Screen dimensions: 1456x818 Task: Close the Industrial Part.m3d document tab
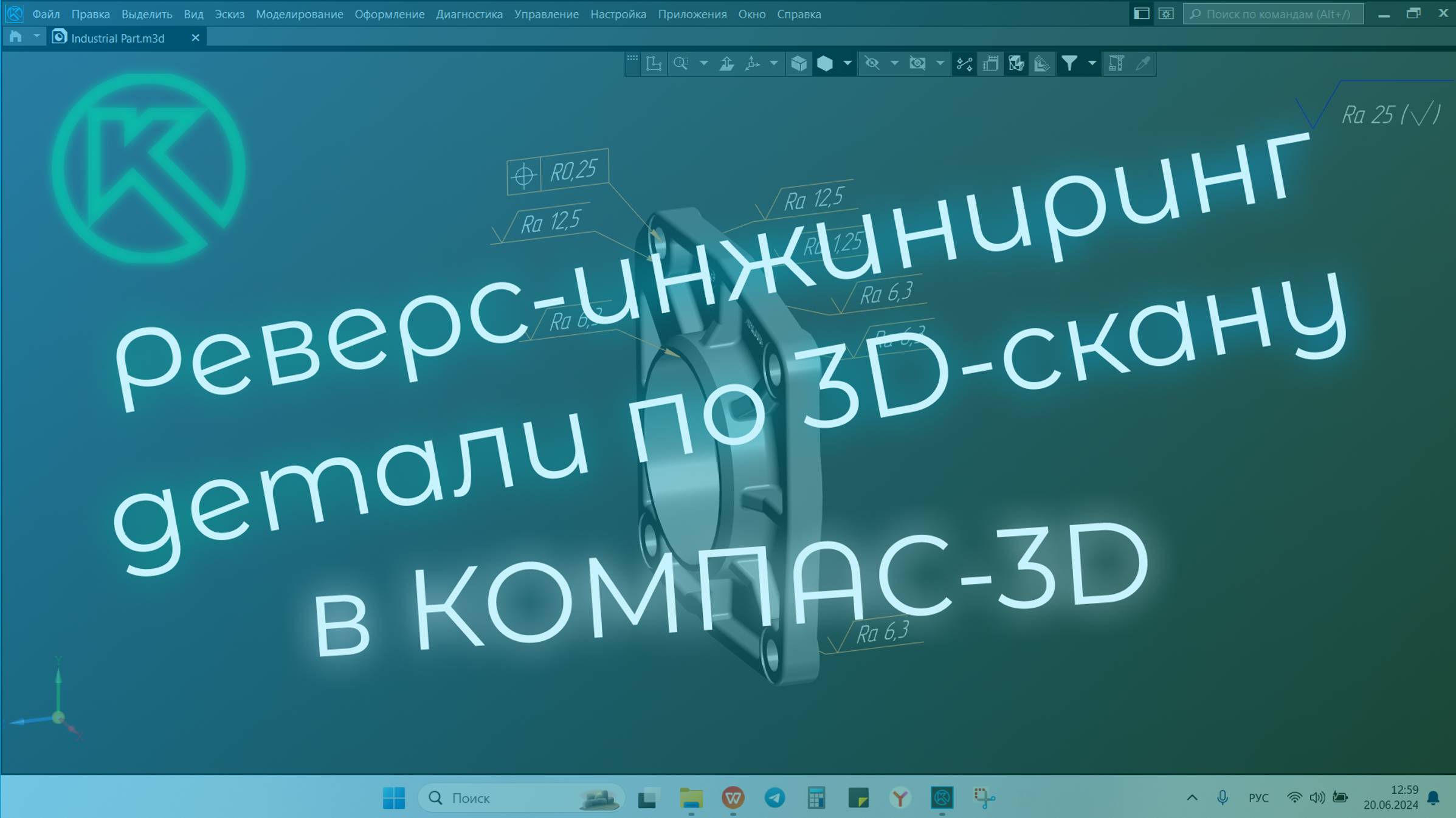[195, 38]
